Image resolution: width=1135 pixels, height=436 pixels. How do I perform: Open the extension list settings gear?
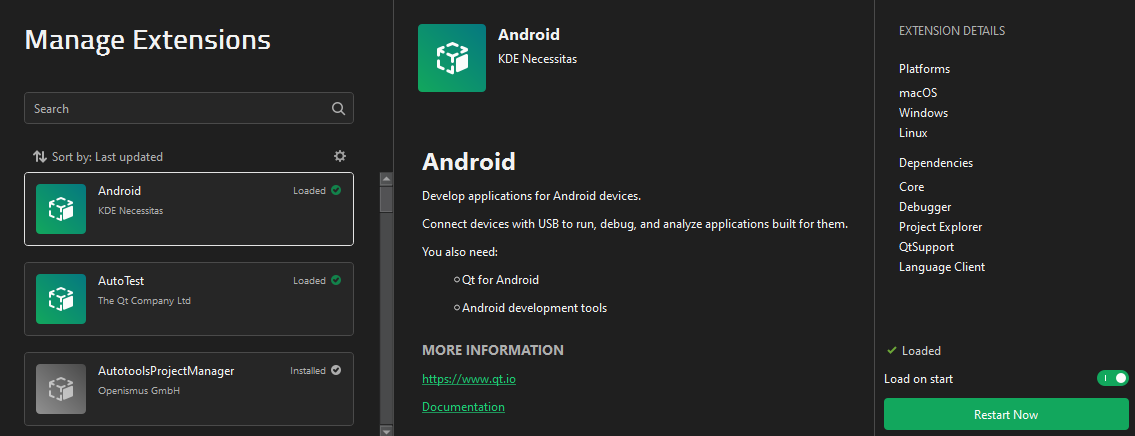[339, 156]
